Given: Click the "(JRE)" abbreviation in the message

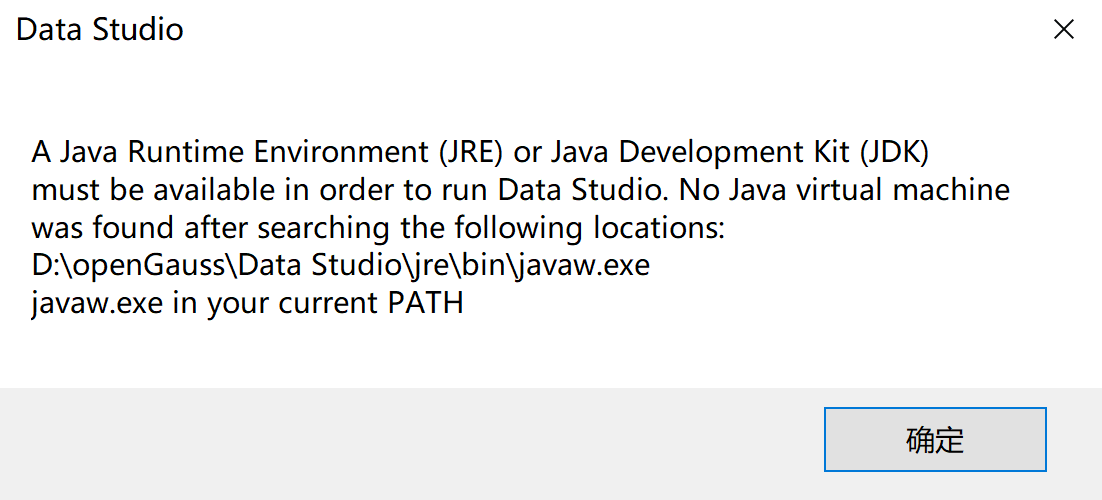Looking at the screenshot, I should click(x=475, y=152).
